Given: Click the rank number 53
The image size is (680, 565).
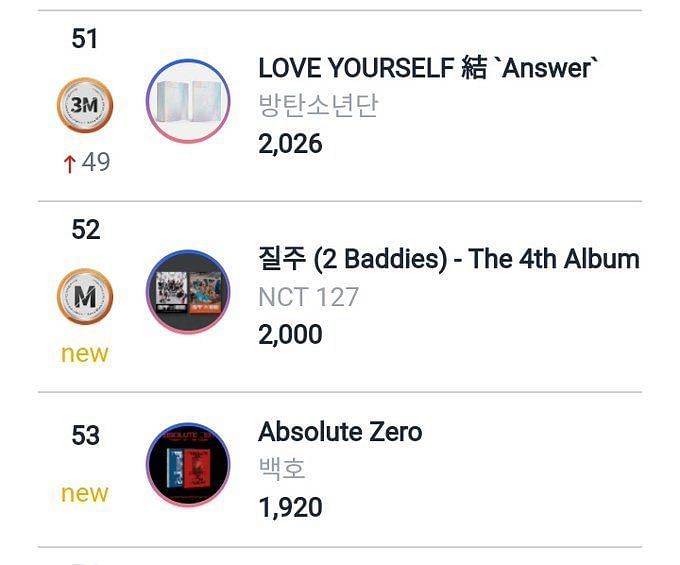Looking at the screenshot, I should [85, 435].
